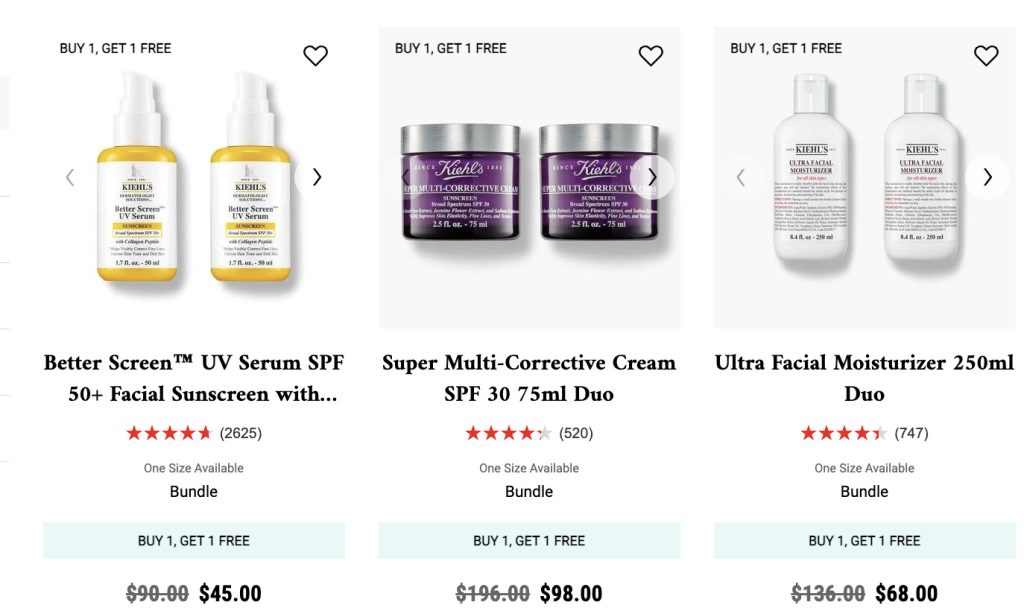This screenshot has width=1024, height=608.
Task: Click Buy 1 Get 1 banner under Ultra Facial Moisturizer
Action: coord(865,541)
